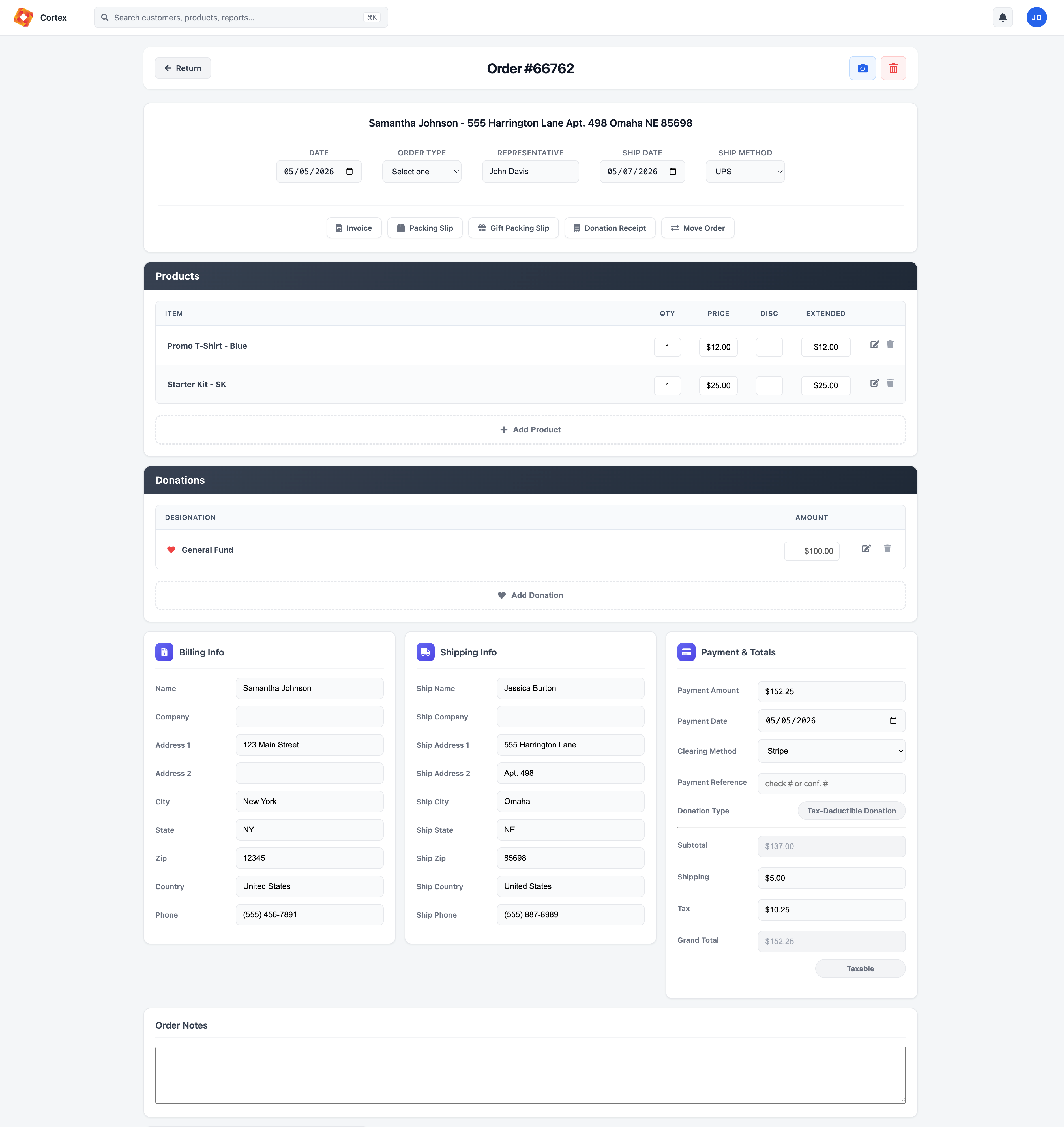This screenshot has width=1064, height=1127.
Task: Click the Starter Kit price $25.00 field
Action: pyautogui.click(x=718, y=386)
